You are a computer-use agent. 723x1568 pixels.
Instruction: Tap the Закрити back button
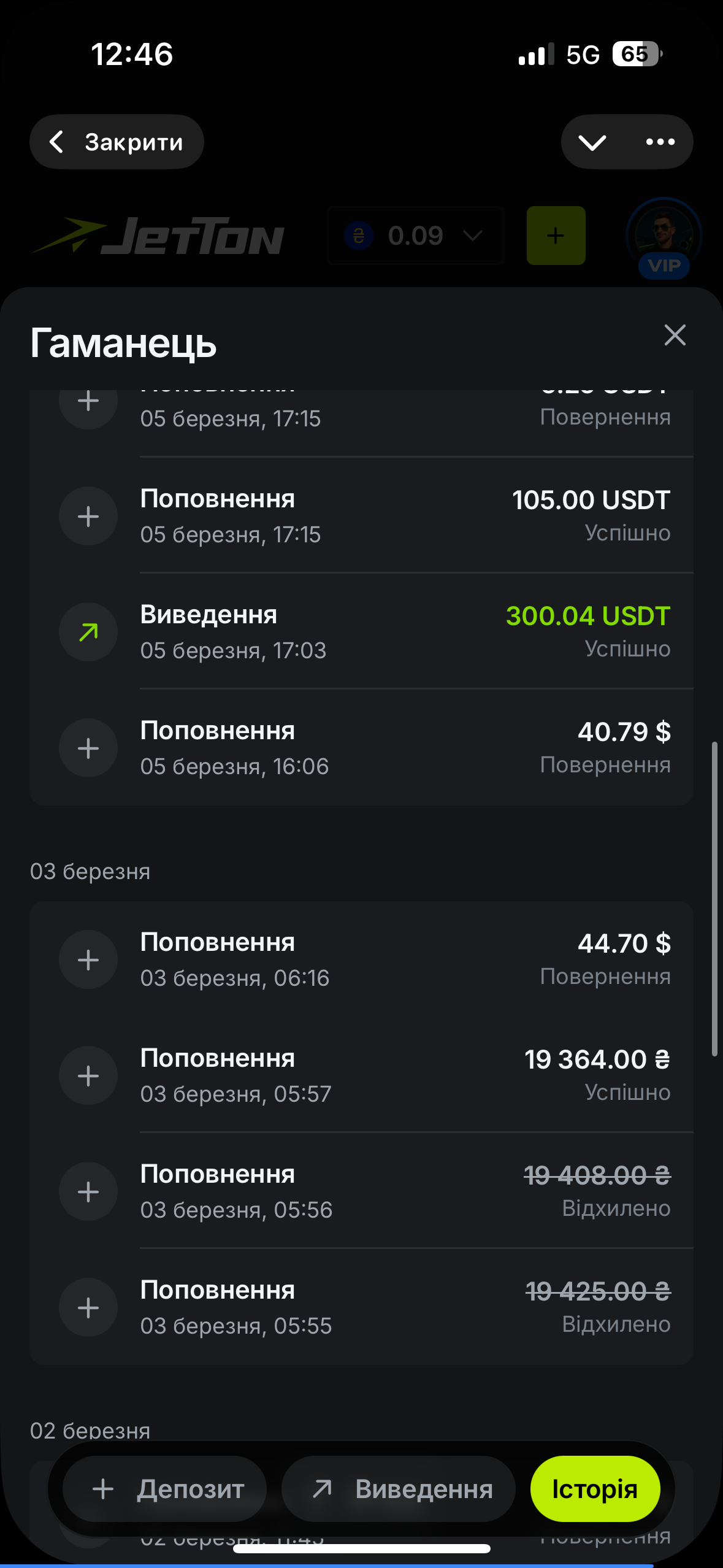pos(117,142)
